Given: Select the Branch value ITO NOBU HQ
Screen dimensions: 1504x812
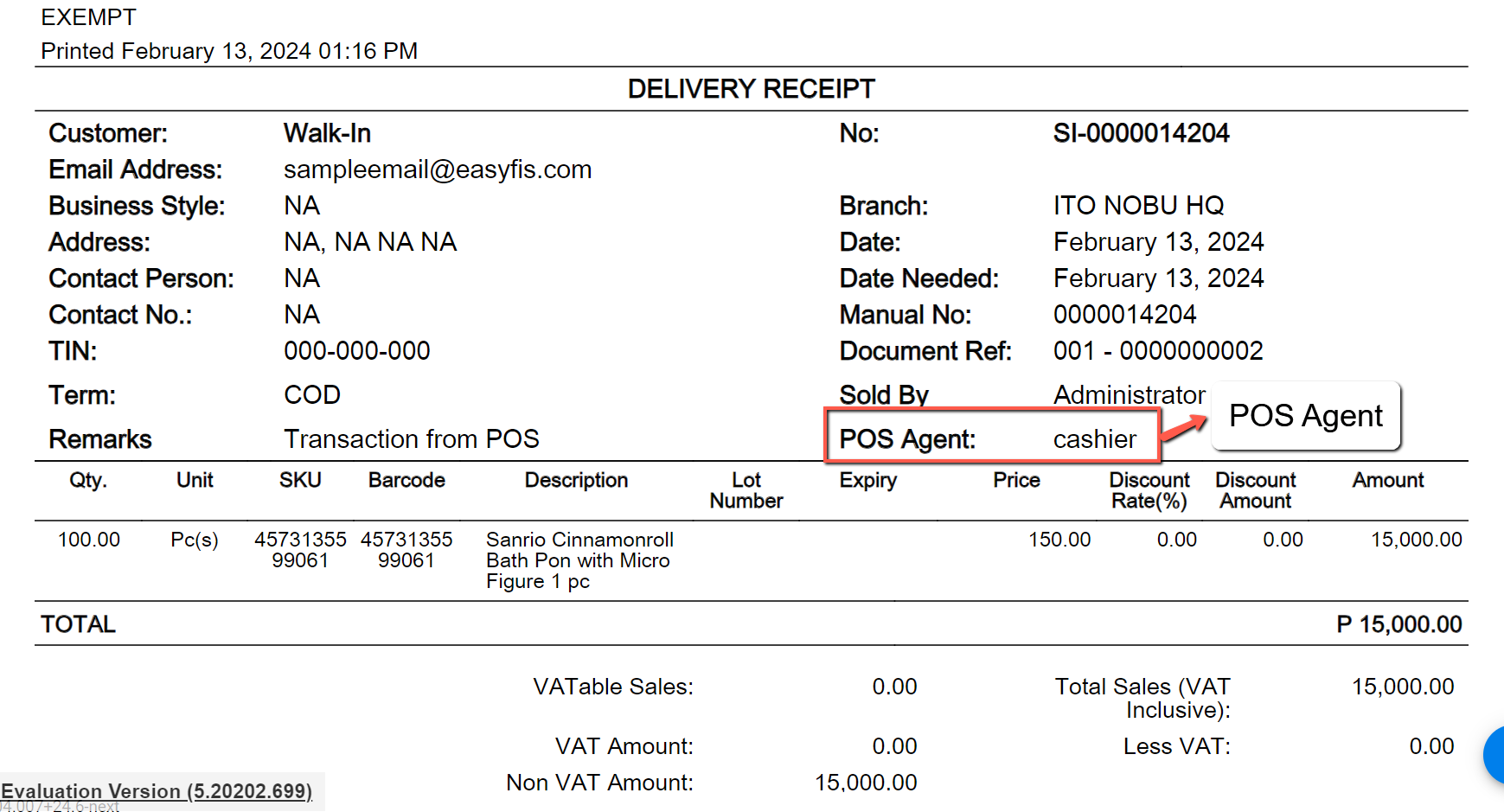Looking at the screenshot, I should pos(1138,206).
